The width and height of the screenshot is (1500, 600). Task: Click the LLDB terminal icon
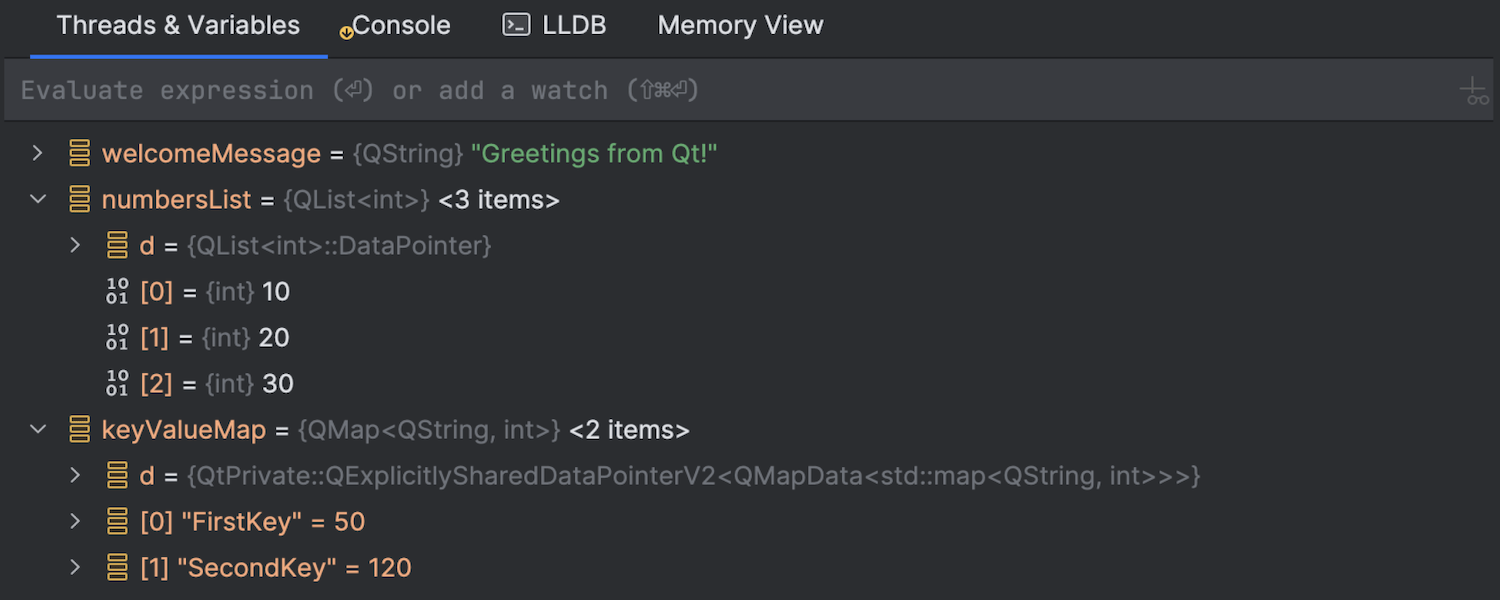pyautogui.click(x=516, y=25)
